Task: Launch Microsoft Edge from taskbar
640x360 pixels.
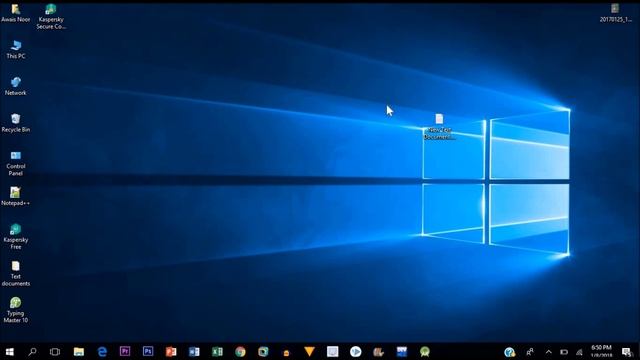Action: [x=102, y=351]
